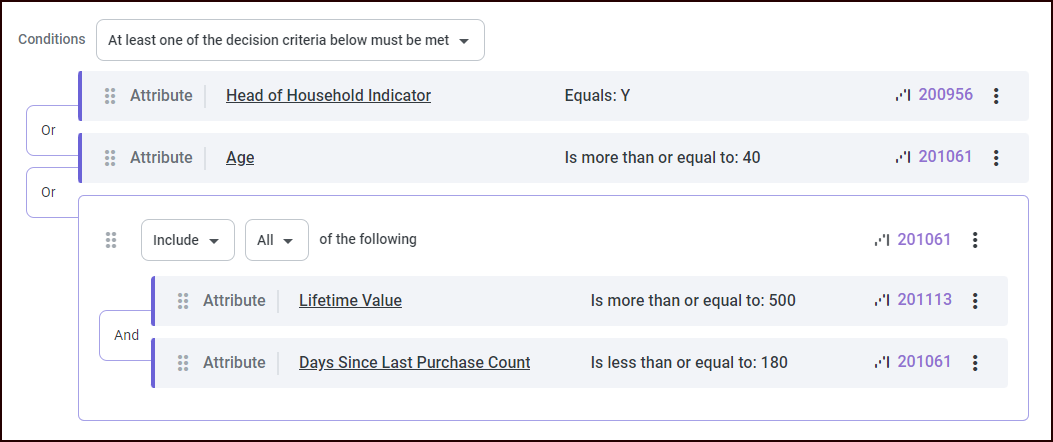1053x442 pixels.
Task: Open the kebab menu for Head of Household Indicator
Action: coord(995,96)
